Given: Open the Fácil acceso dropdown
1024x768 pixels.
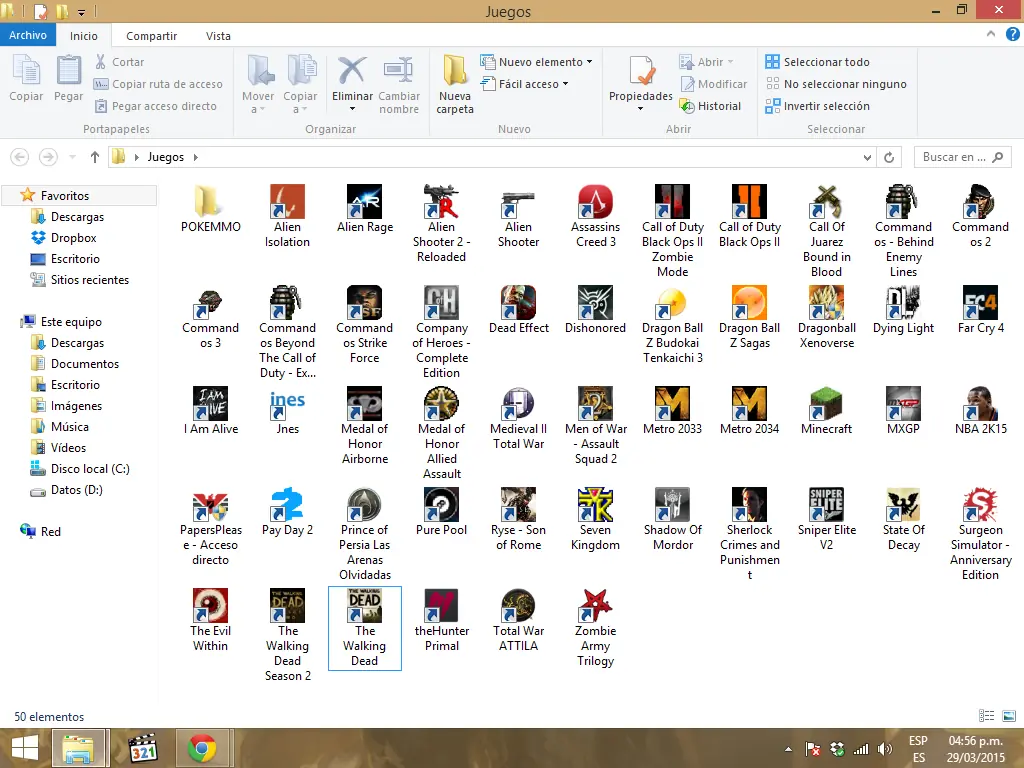Looking at the screenshot, I should [x=524, y=84].
